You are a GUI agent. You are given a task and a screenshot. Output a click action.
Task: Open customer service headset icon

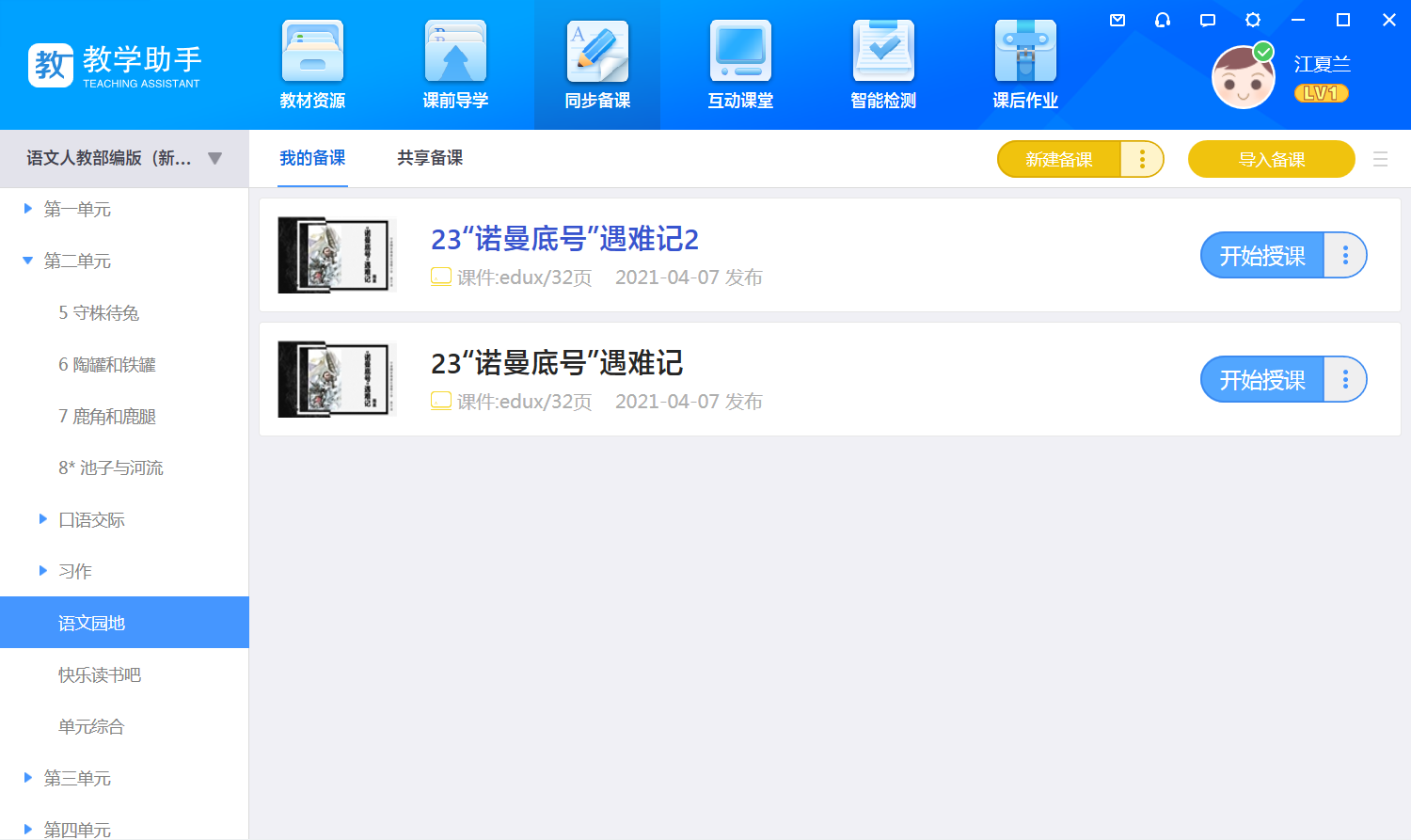(1163, 20)
